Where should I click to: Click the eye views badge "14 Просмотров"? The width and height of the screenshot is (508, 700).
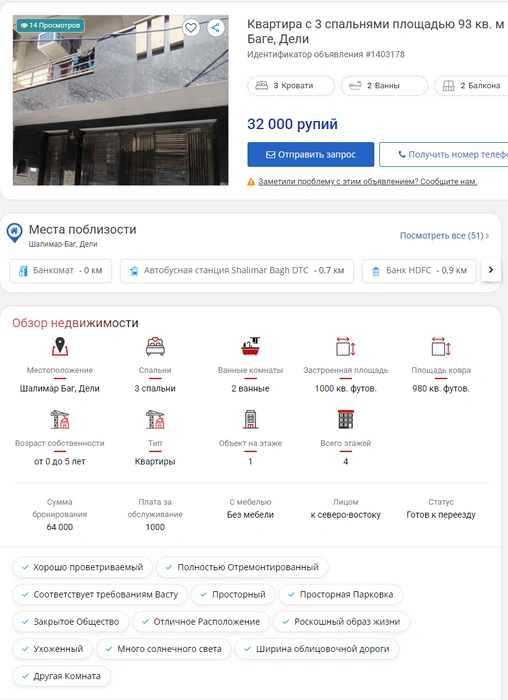click(x=51, y=25)
